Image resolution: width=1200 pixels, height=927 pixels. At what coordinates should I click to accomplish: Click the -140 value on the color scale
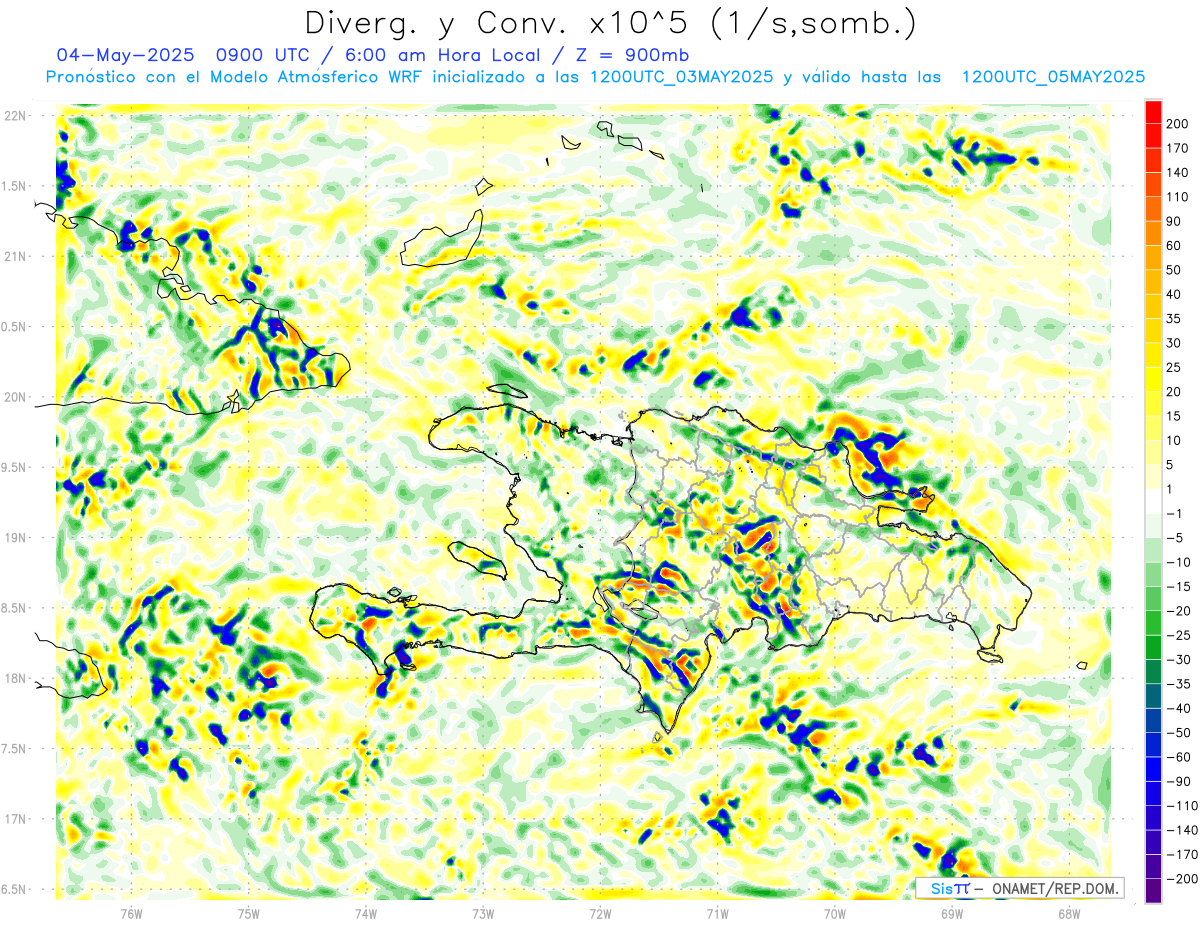pos(1182,830)
